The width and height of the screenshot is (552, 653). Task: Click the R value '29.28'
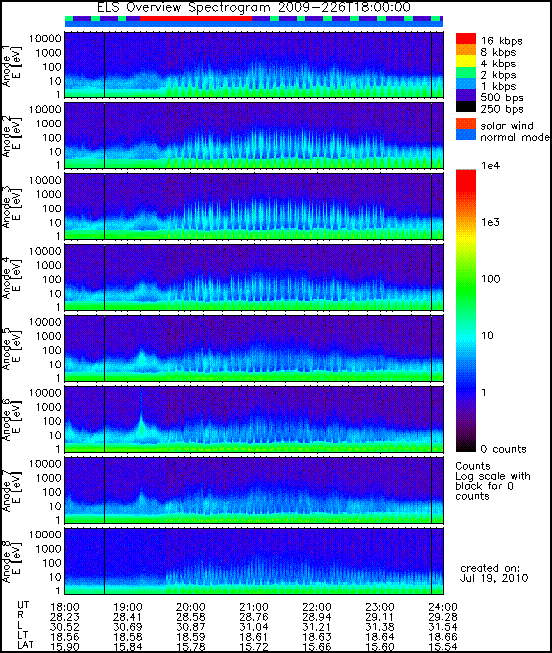click(x=443, y=617)
